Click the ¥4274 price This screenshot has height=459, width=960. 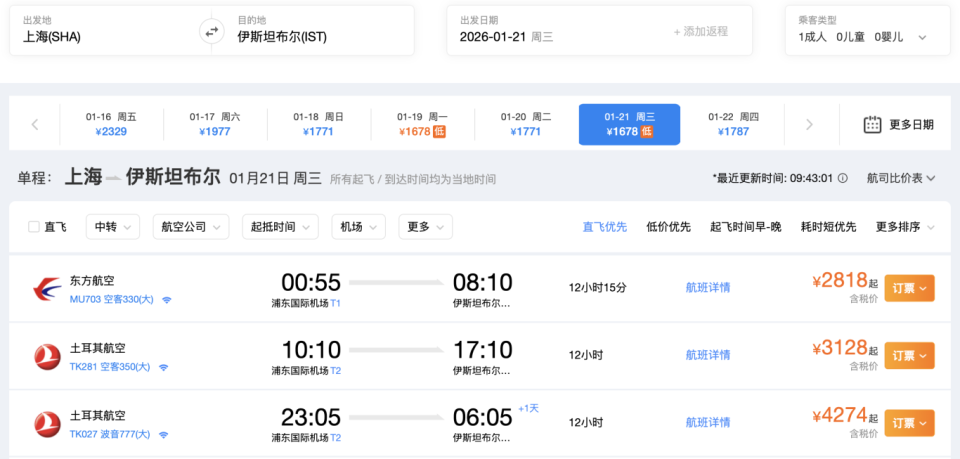(840, 415)
